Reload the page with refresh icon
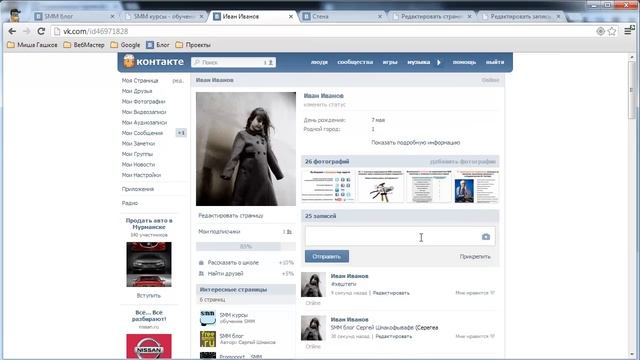The image size is (640, 360). pos(41,31)
